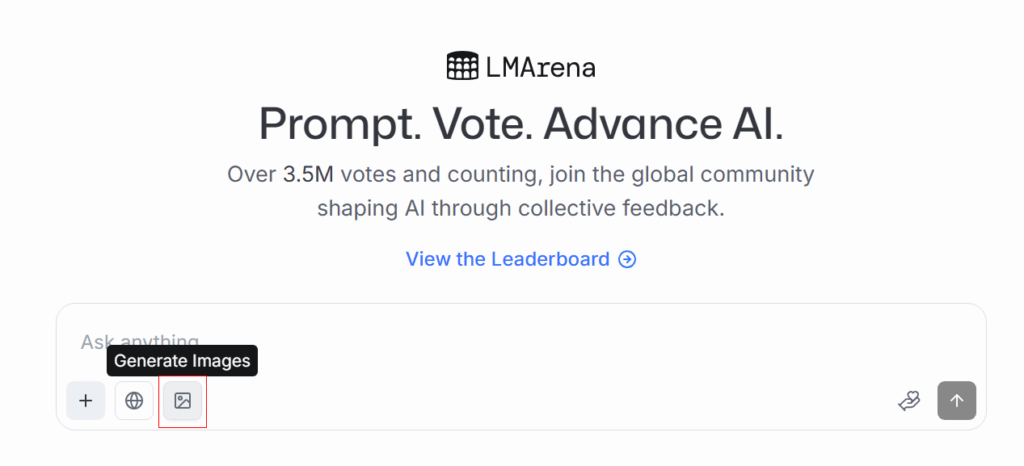
Task: Select the Prompt. Vote. Advance AI. headline
Action: click(521, 123)
